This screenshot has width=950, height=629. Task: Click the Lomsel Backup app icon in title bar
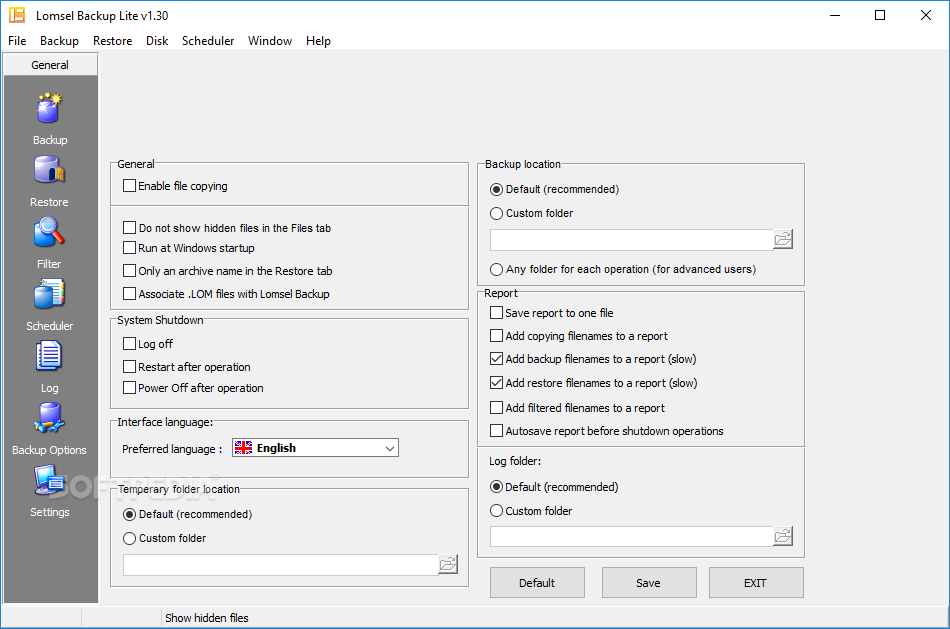pos(17,15)
